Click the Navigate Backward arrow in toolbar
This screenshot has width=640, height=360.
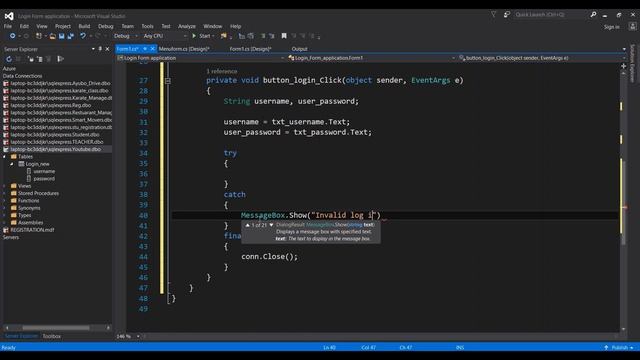point(12,36)
